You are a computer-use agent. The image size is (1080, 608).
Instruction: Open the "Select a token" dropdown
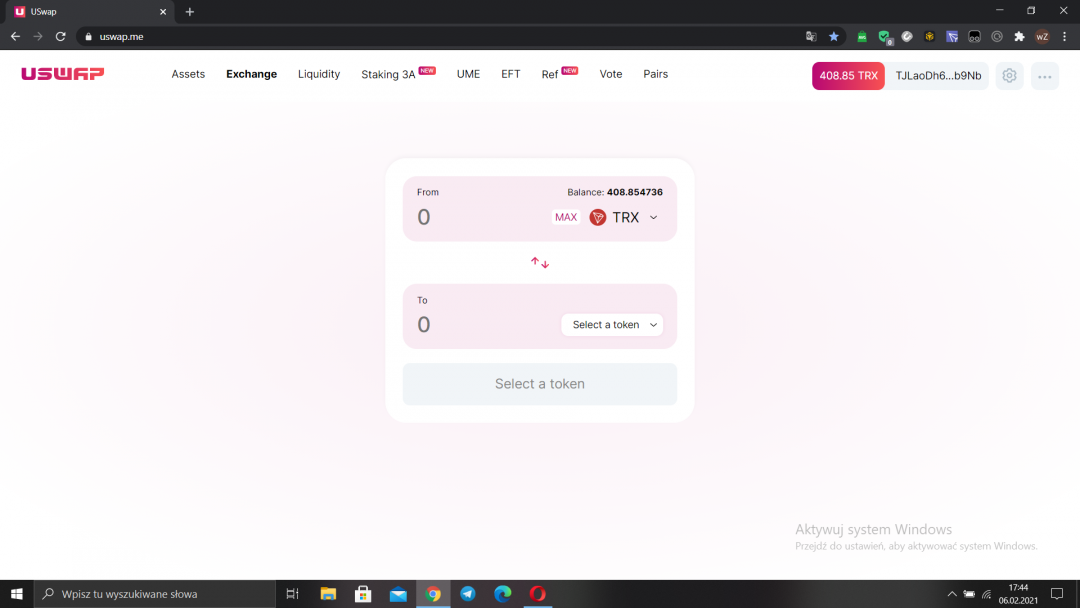612,325
